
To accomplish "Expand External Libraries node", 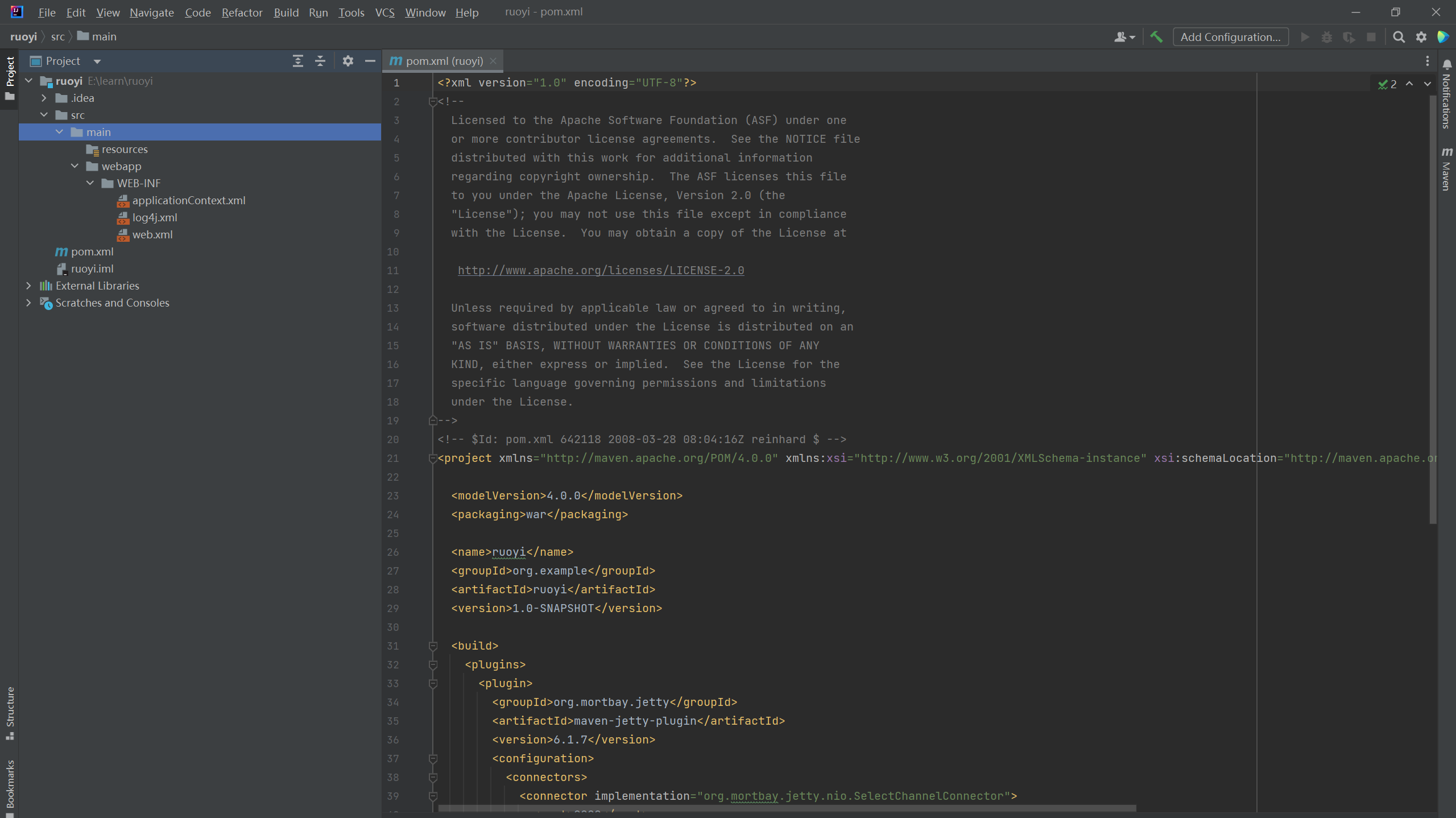I will (28, 286).
